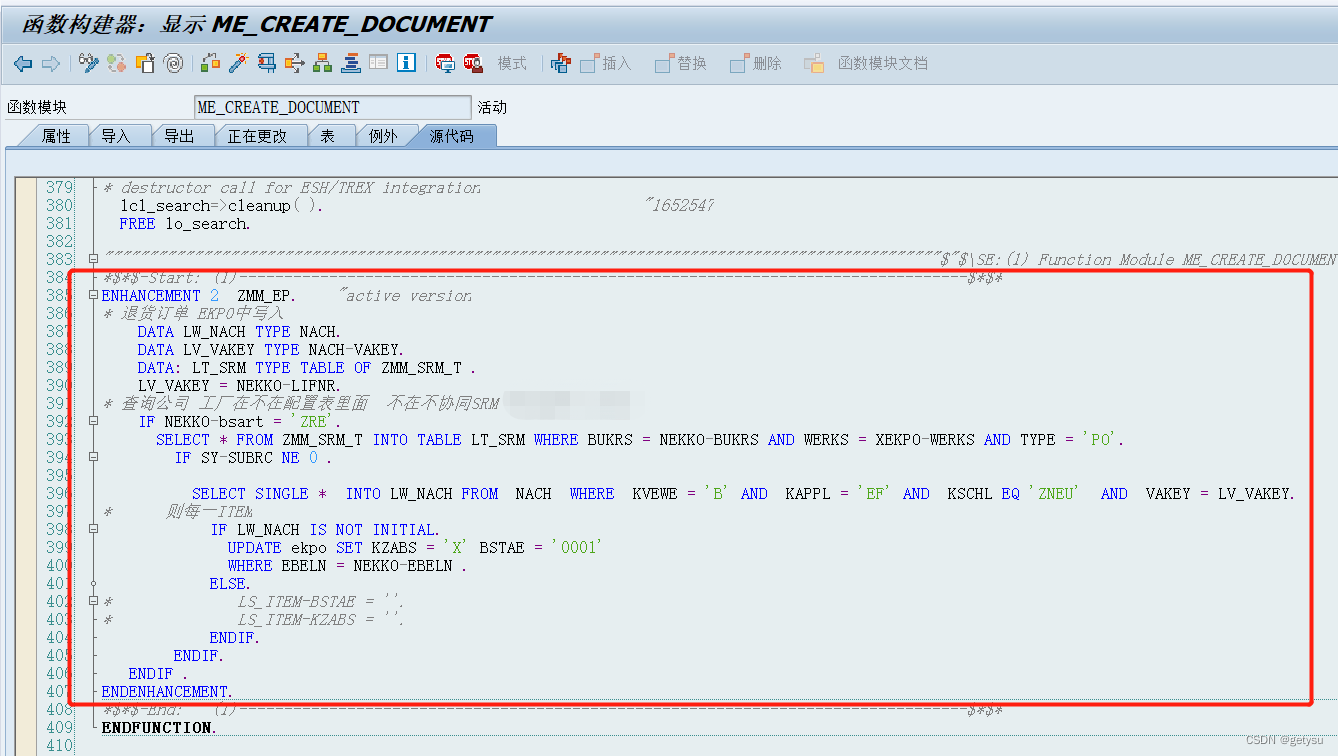Click the Test/Execute vise icon
This screenshot has height=756, width=1338.
(267, 63)
